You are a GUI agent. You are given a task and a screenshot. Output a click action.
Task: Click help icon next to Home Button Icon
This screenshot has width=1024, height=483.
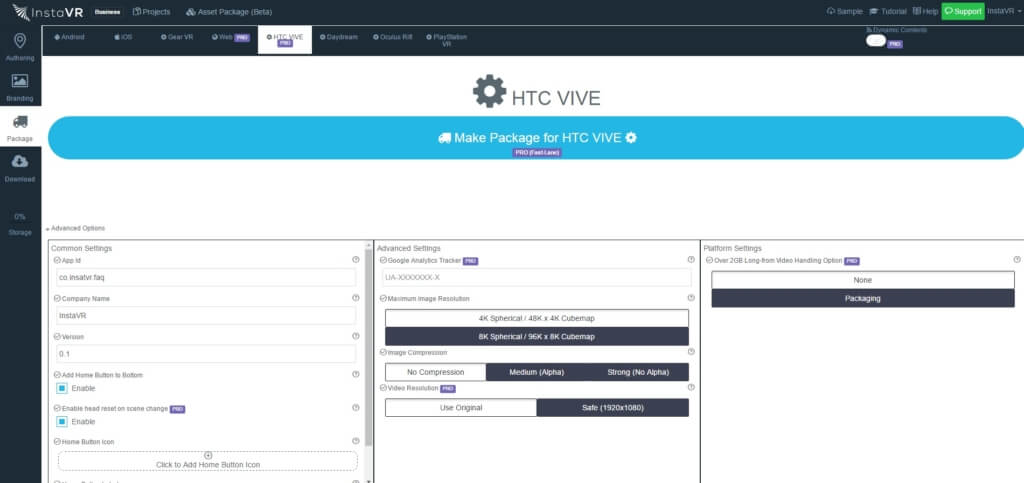click(356, 441)
